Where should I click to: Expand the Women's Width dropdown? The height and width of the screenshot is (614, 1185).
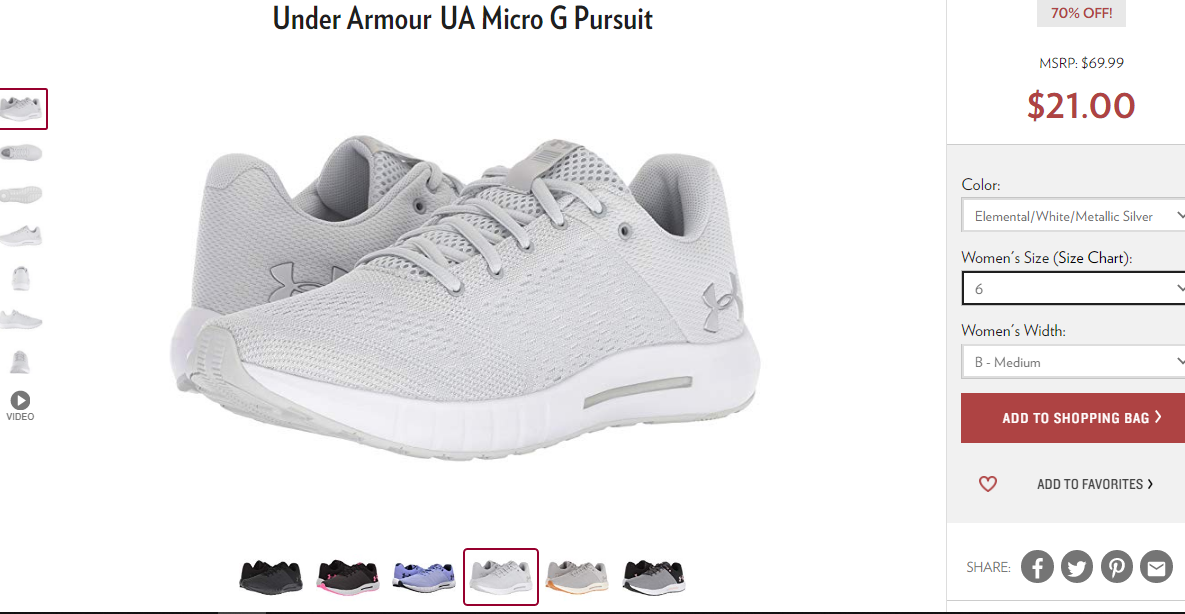1073,361
